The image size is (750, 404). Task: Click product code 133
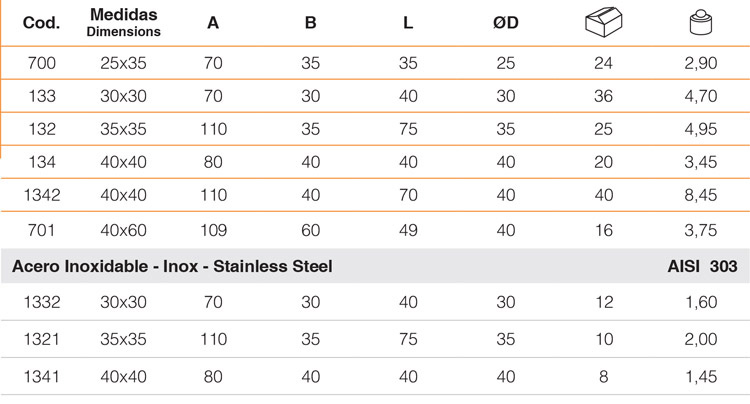(x=42, y=96)
